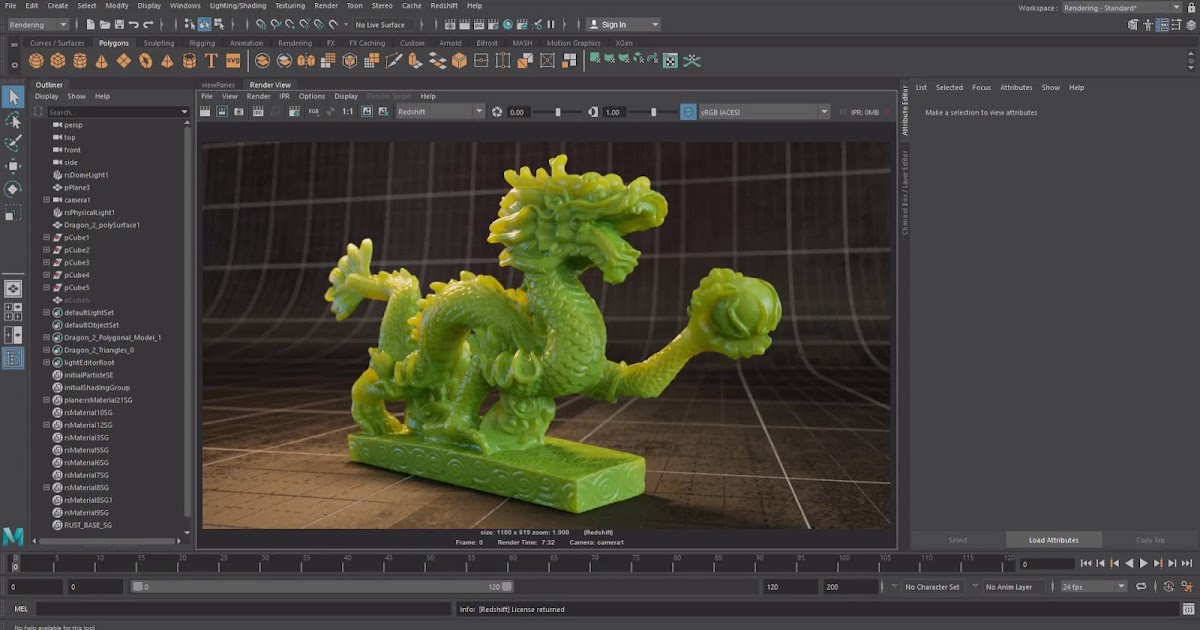Enable snap to grids in the status line
Image resolution: width=1200 pixels, height=630 pixels.
click(260, 24)
